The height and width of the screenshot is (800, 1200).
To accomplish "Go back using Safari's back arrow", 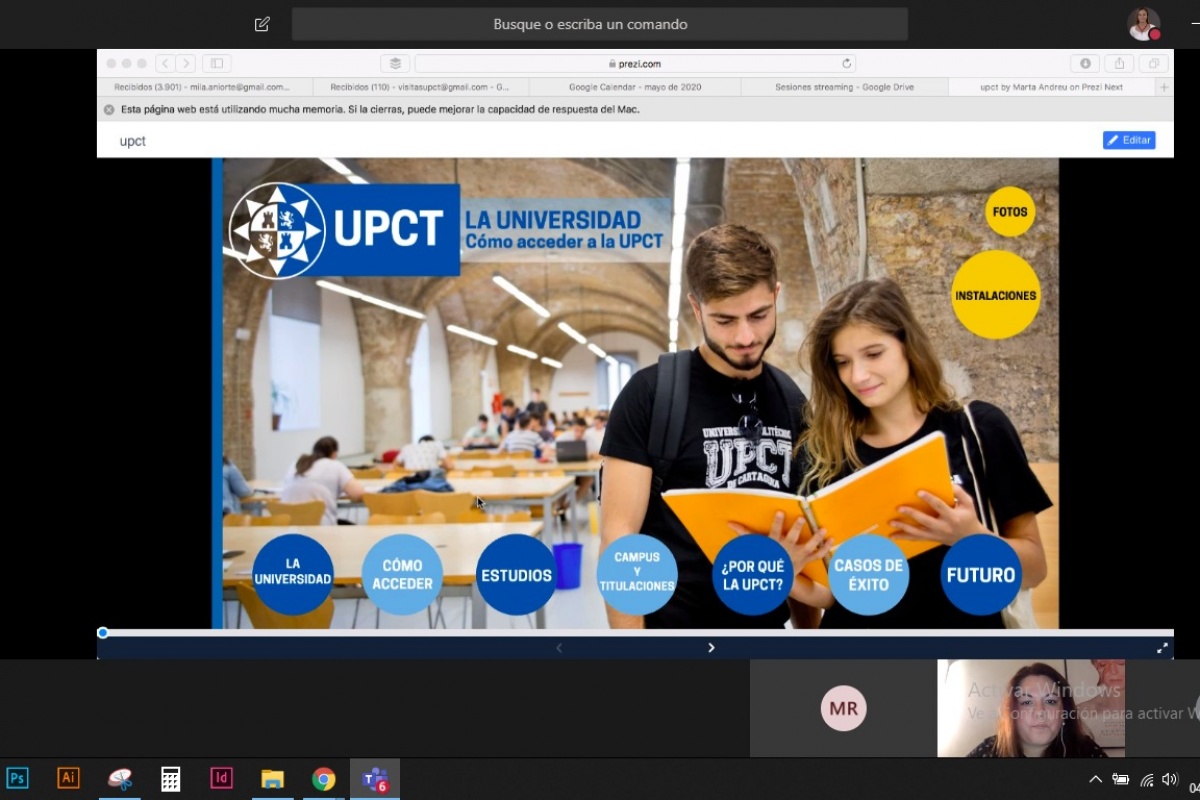I will click(165, 63).
